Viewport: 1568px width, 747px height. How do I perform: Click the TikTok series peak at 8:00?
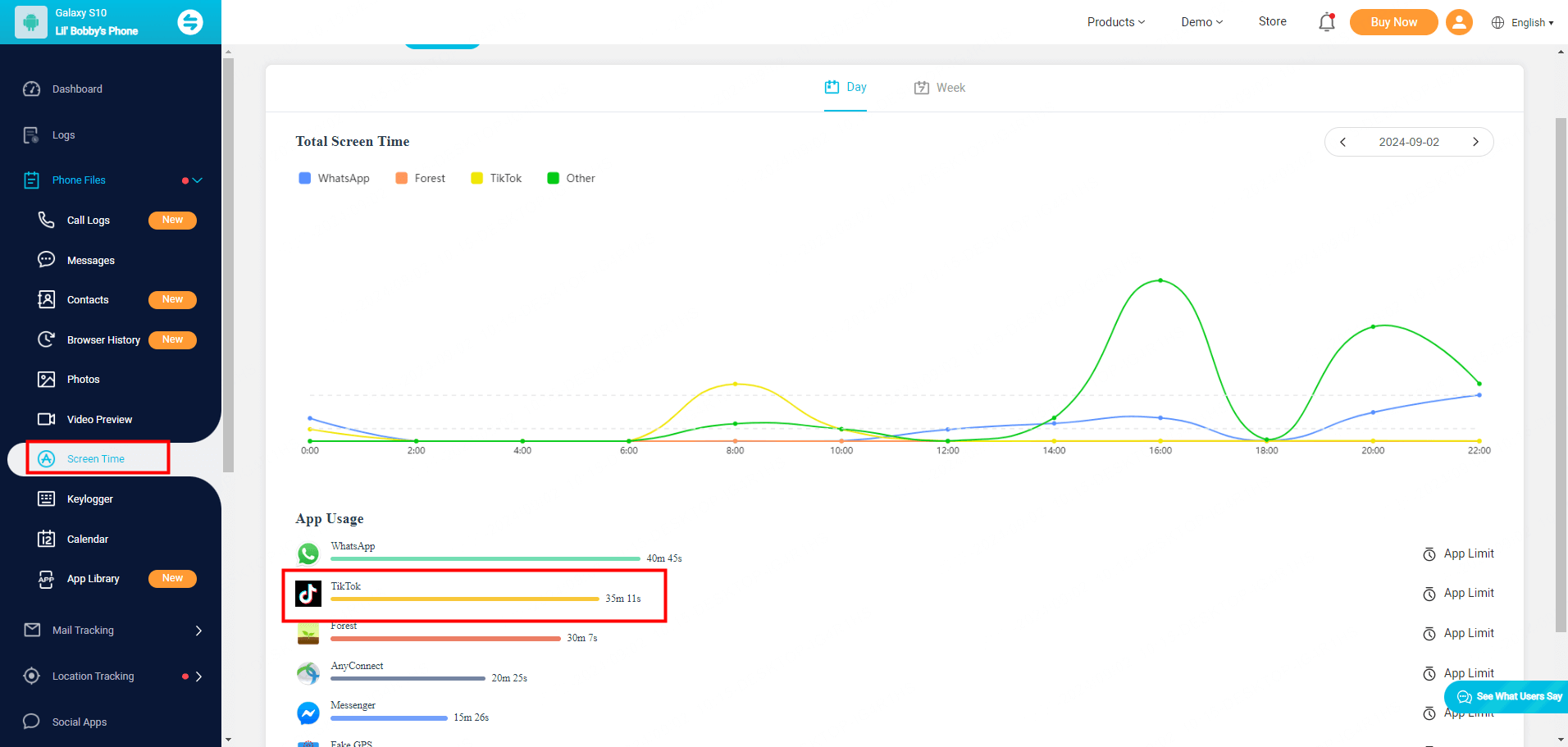tap(735, 384)
